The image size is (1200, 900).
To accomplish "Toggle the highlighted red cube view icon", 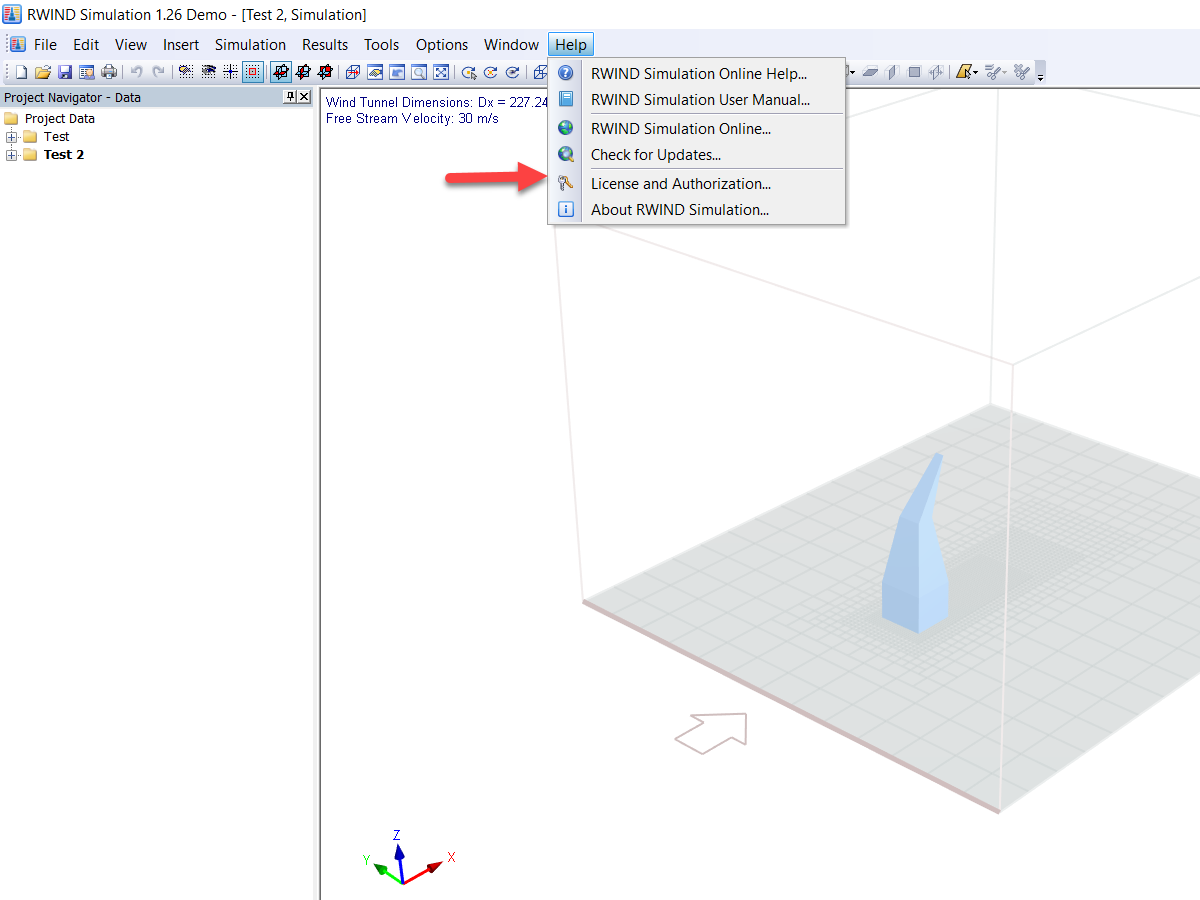I will pos(280,72).
